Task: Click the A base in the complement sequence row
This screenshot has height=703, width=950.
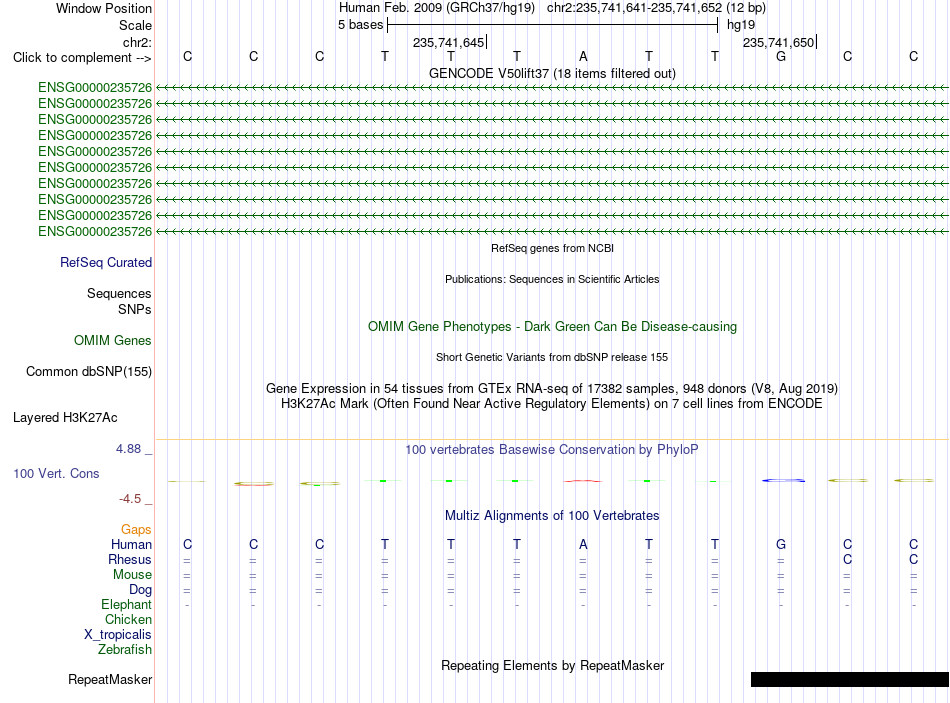Action: pyautogui.click(x=583, y=56)
